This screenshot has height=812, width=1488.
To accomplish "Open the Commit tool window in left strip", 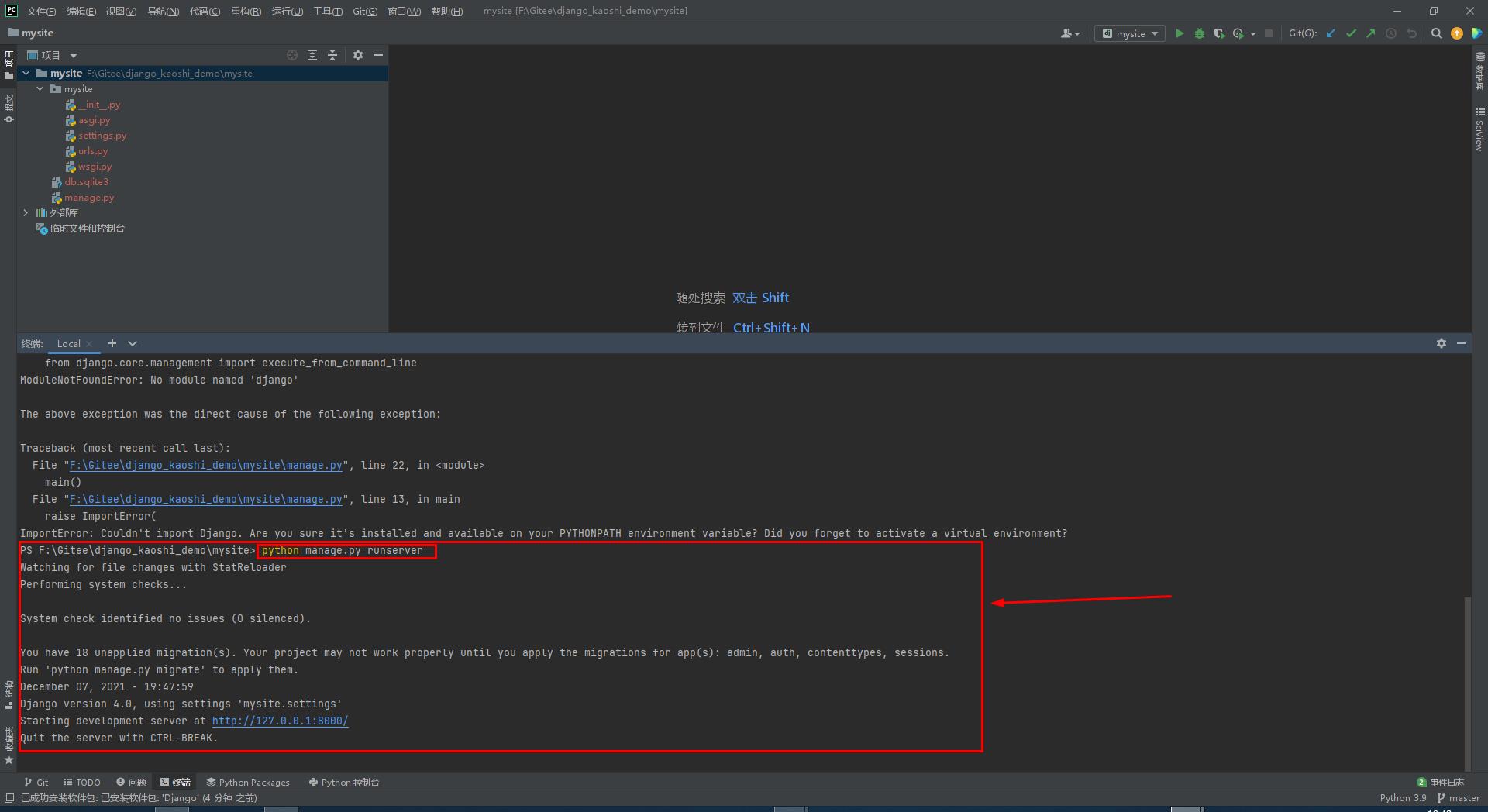I will tap(9, 108).
